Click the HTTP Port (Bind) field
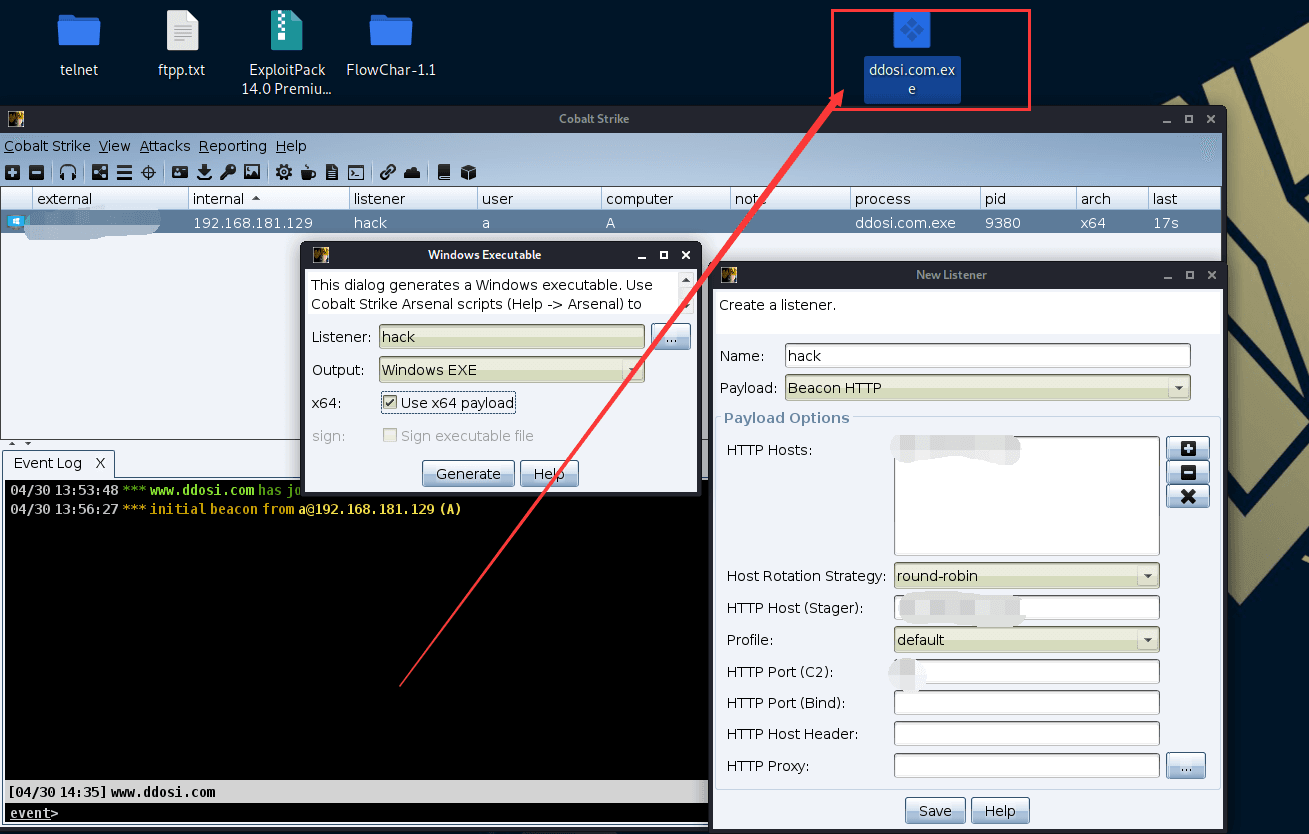 pyautogui.click(x=1026, y=703)
